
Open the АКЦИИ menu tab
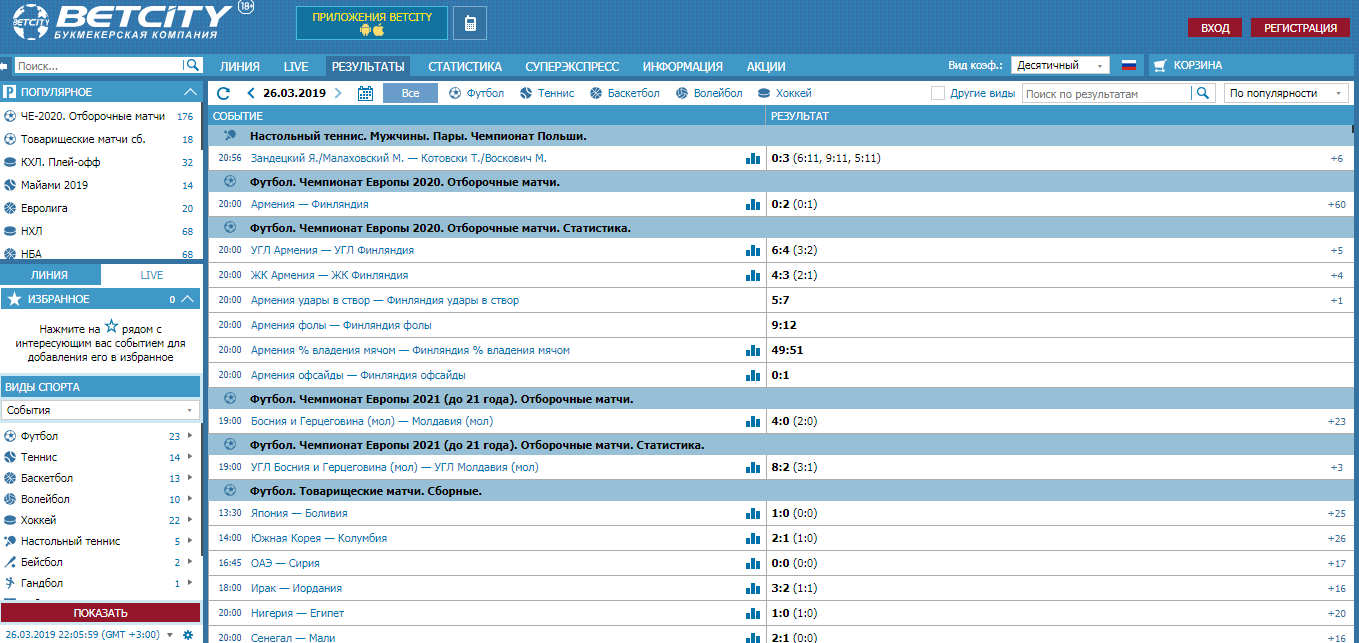[x=766, y=67]
